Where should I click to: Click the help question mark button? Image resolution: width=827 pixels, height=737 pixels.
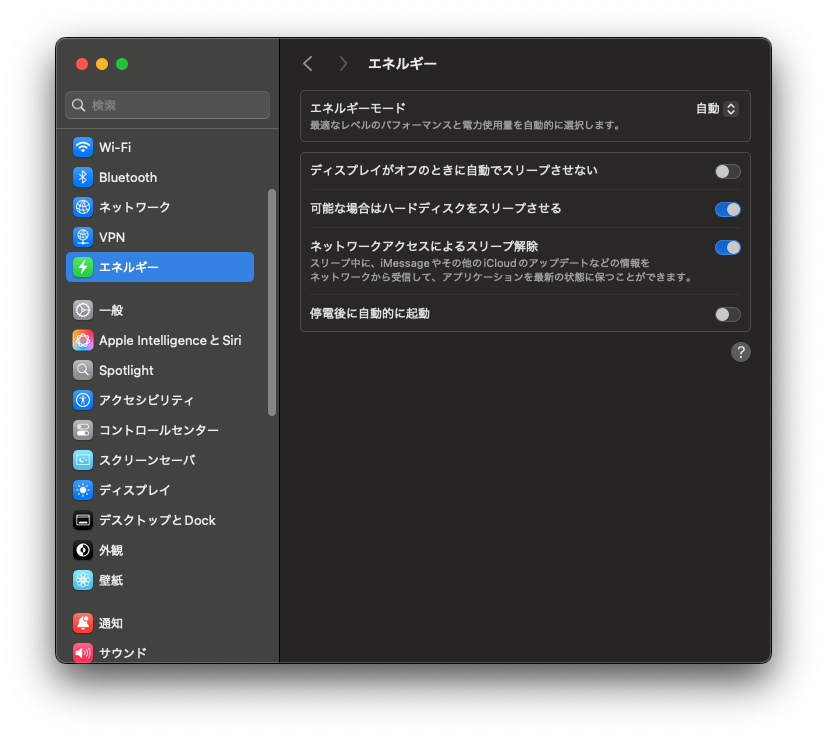(741, 352)
